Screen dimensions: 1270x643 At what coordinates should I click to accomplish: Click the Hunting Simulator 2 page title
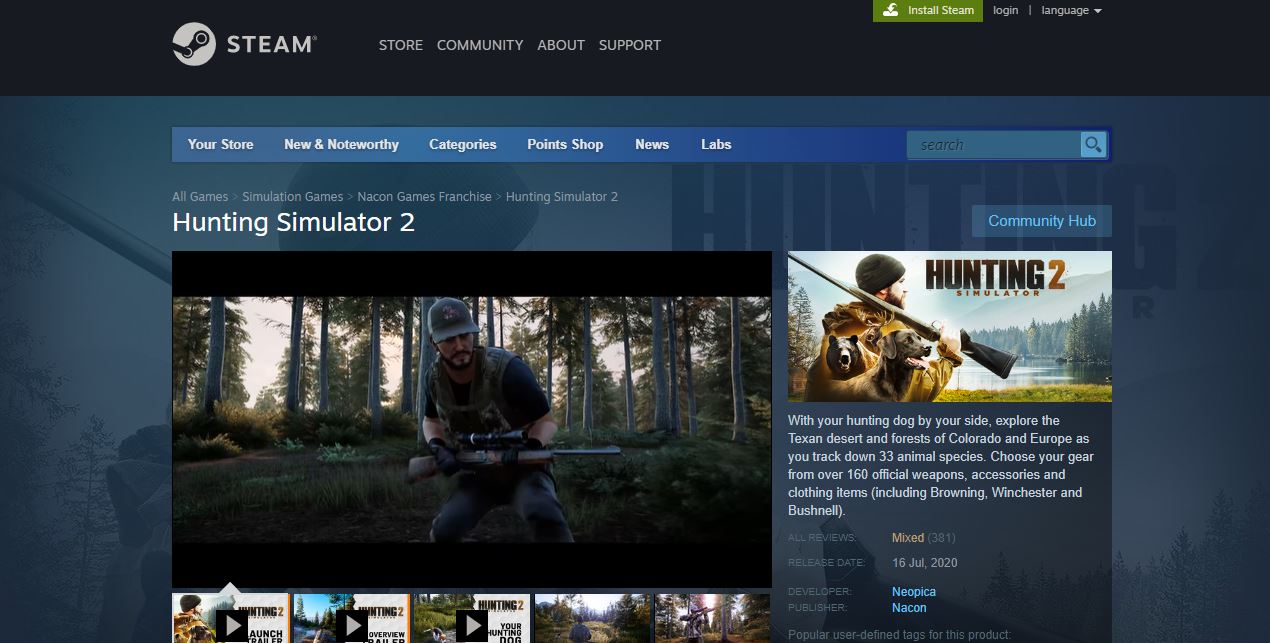[x=293, y=222]
